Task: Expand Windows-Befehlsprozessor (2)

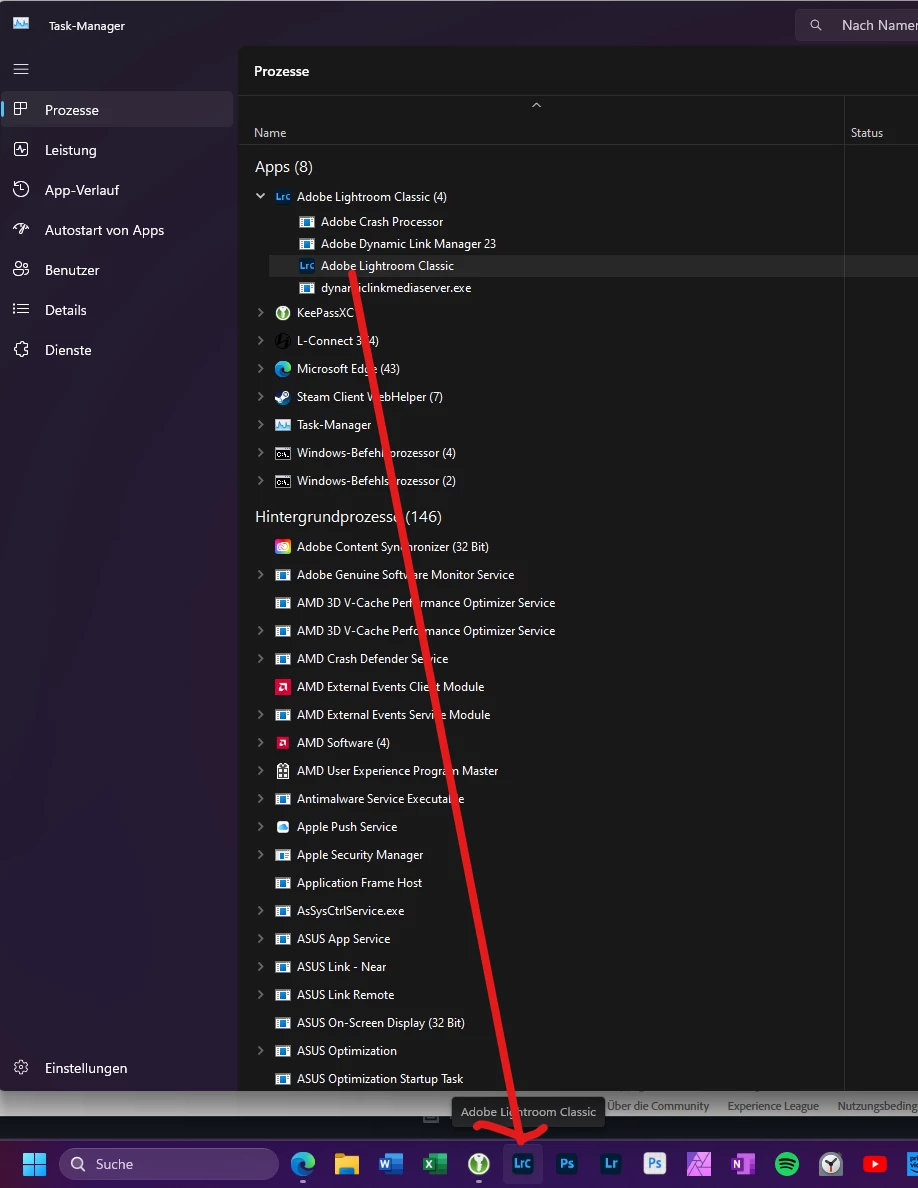Action: tap(261, 481)
